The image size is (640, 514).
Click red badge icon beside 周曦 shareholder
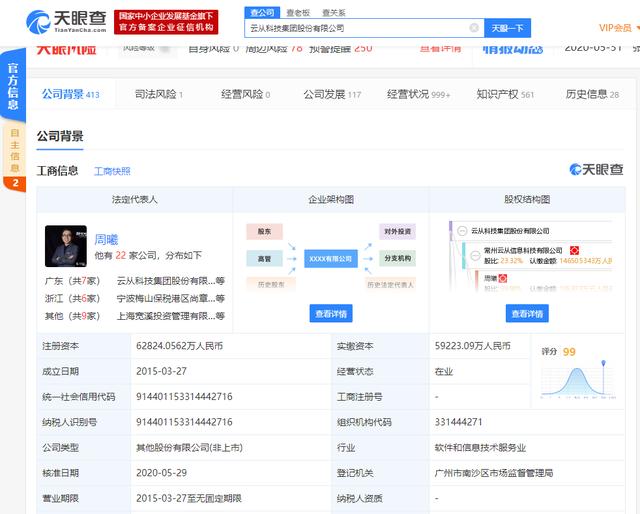pos(503,278)
